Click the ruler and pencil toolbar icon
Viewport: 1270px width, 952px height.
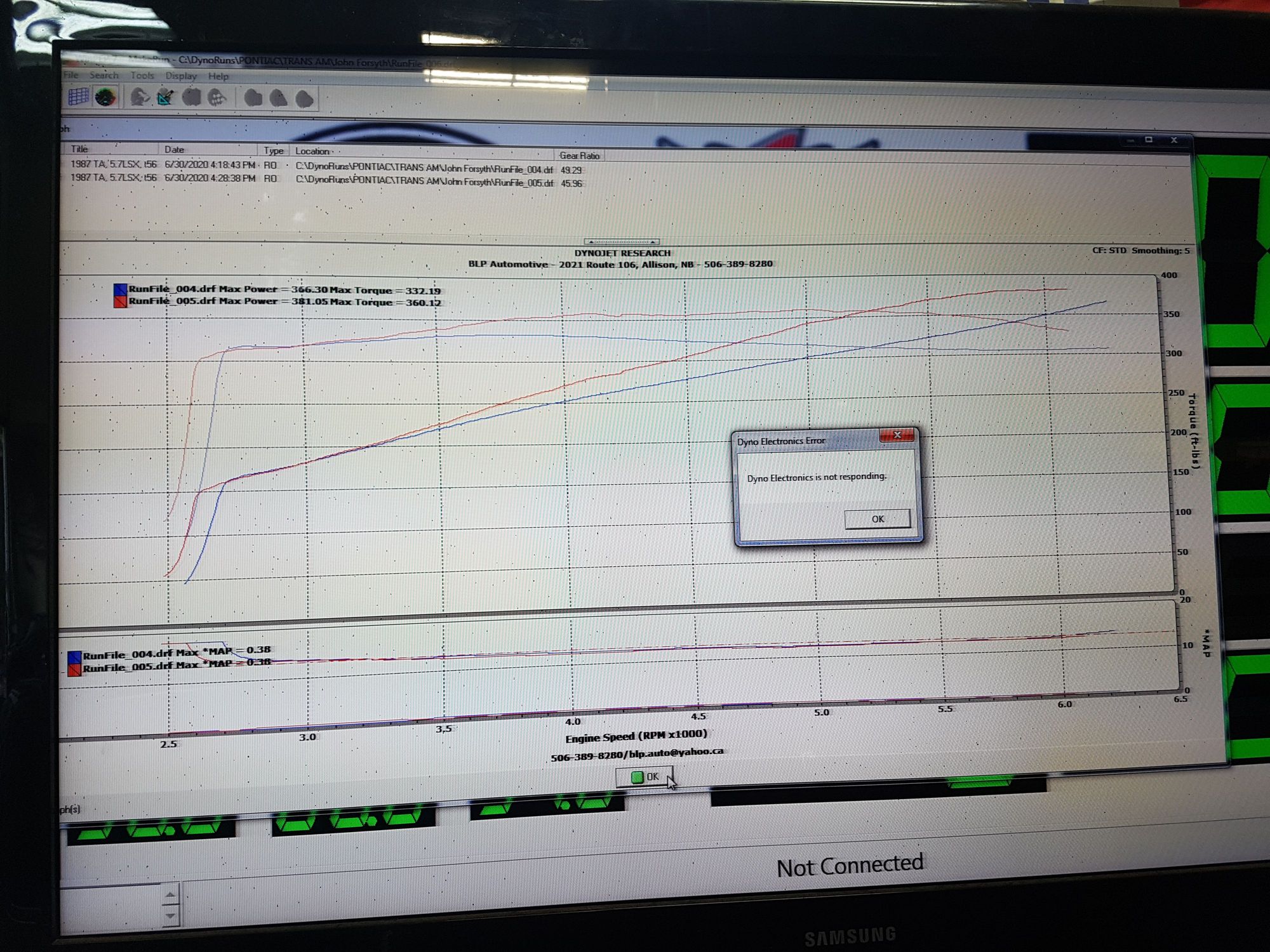coord(165,98)
